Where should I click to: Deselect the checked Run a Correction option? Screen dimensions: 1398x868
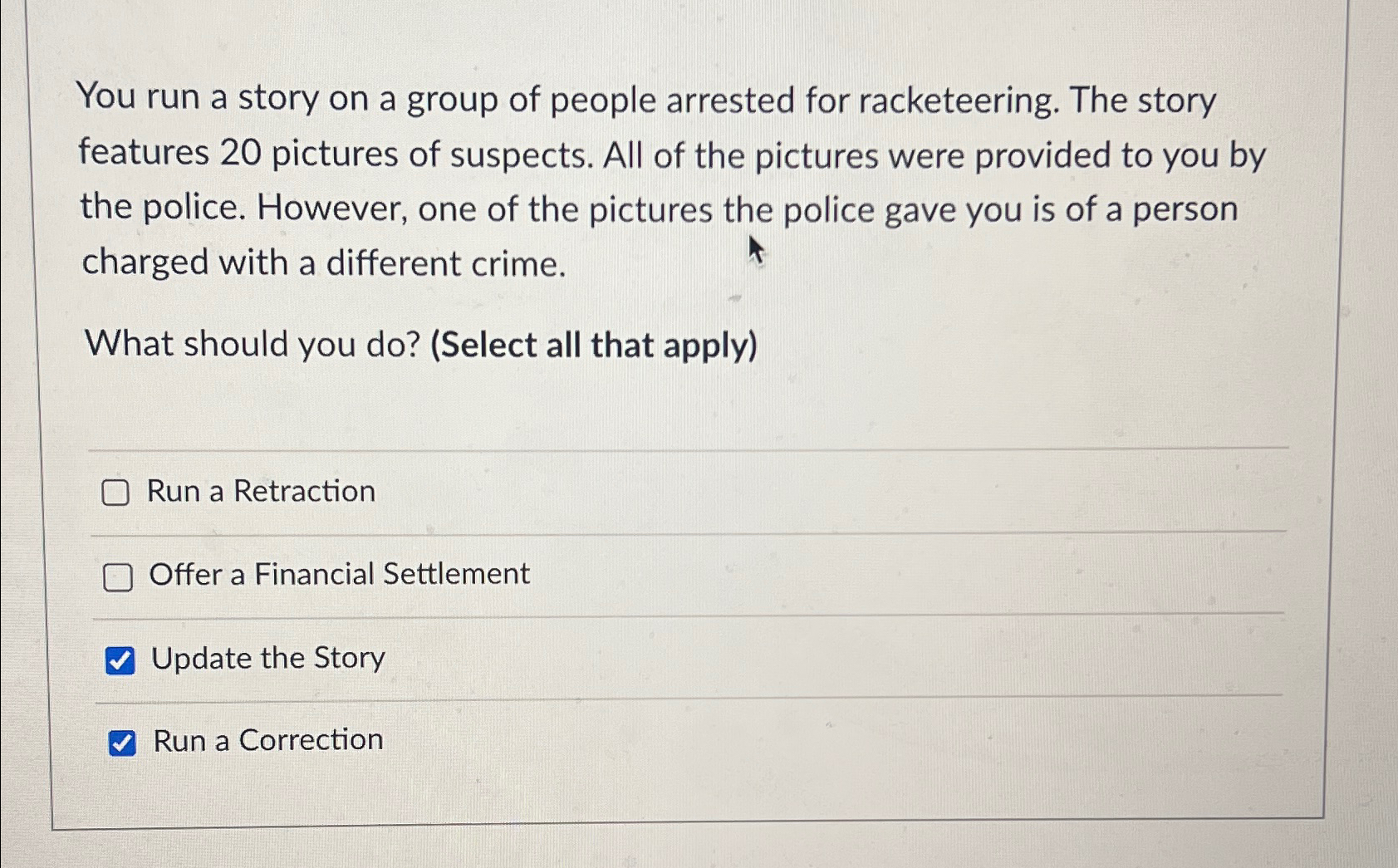tap(122, 742)
